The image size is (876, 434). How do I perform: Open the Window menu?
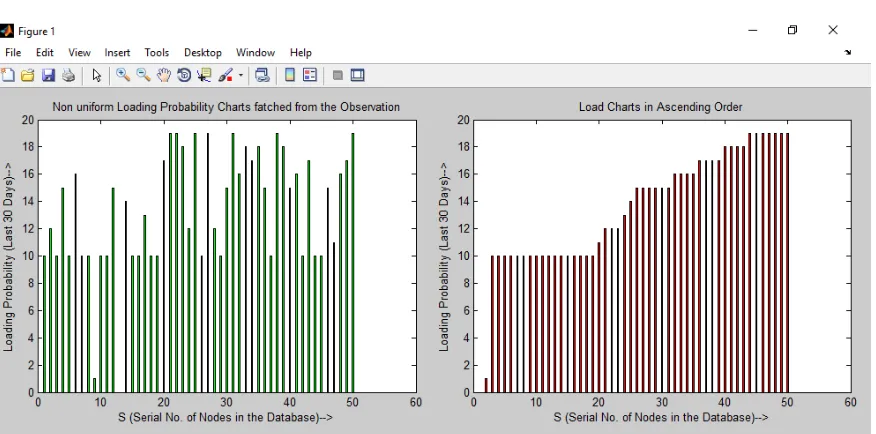[x=255, y=53]
